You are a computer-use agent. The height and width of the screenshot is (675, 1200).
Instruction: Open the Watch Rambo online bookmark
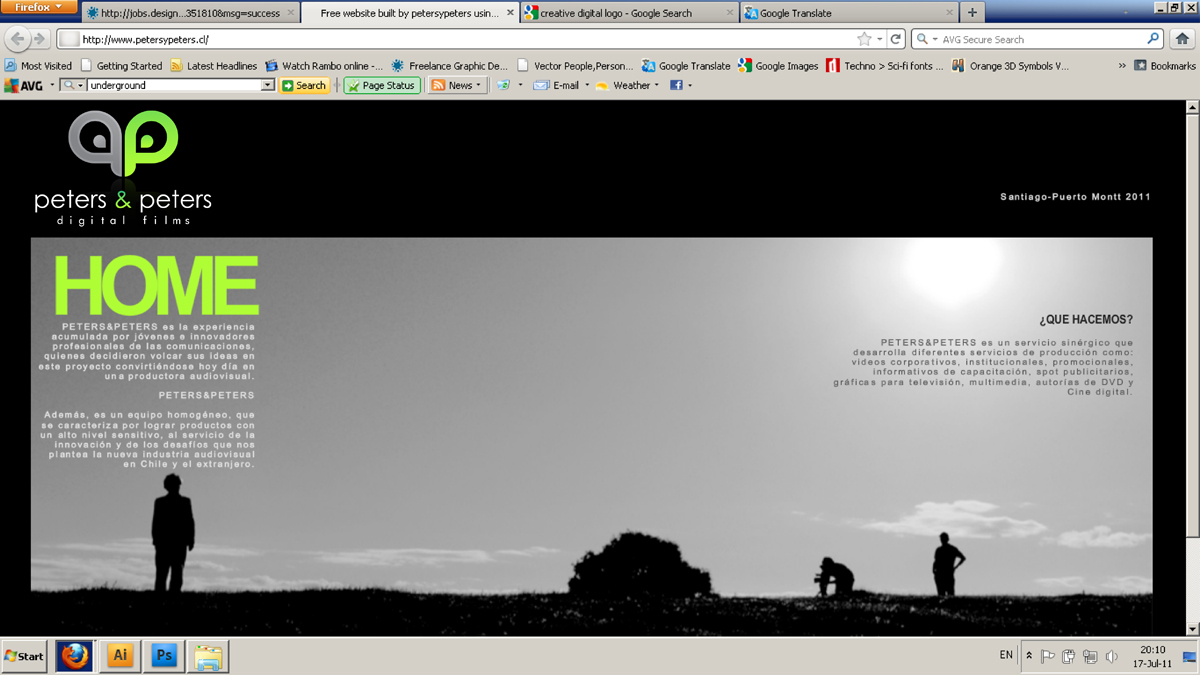coord(323,66)
